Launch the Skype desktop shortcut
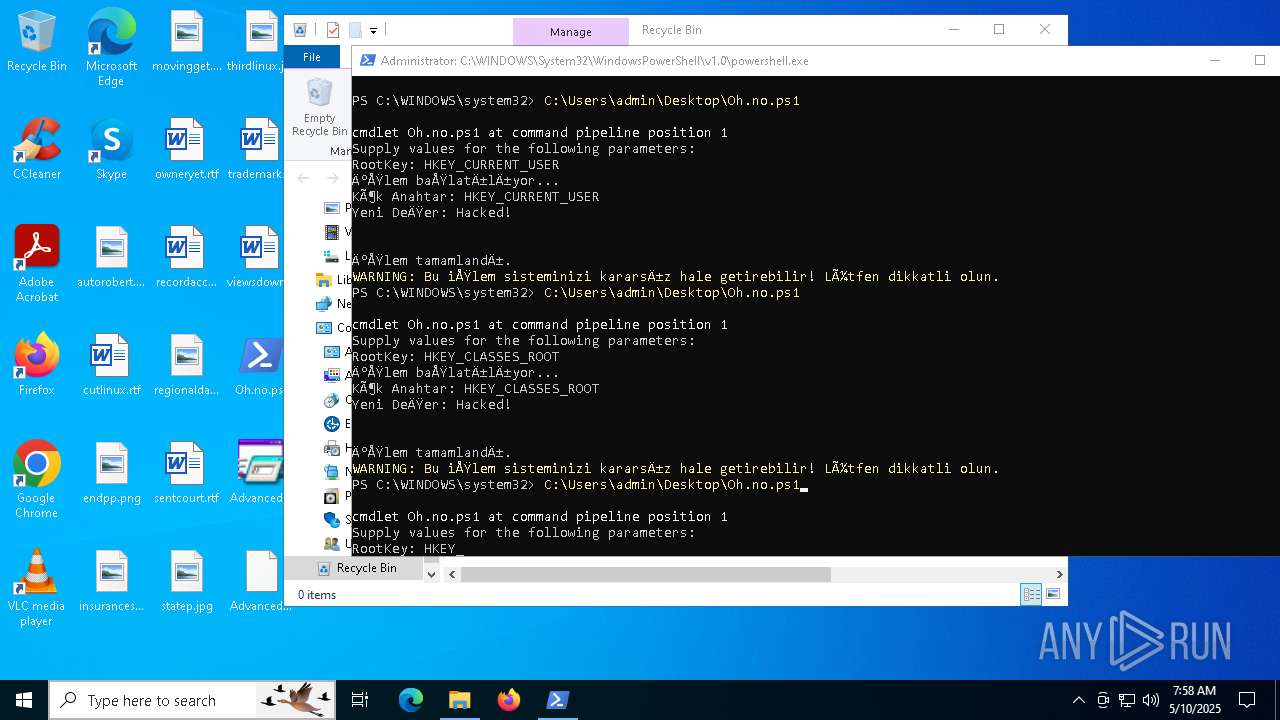1280x720 pixels. pos(111,150)
